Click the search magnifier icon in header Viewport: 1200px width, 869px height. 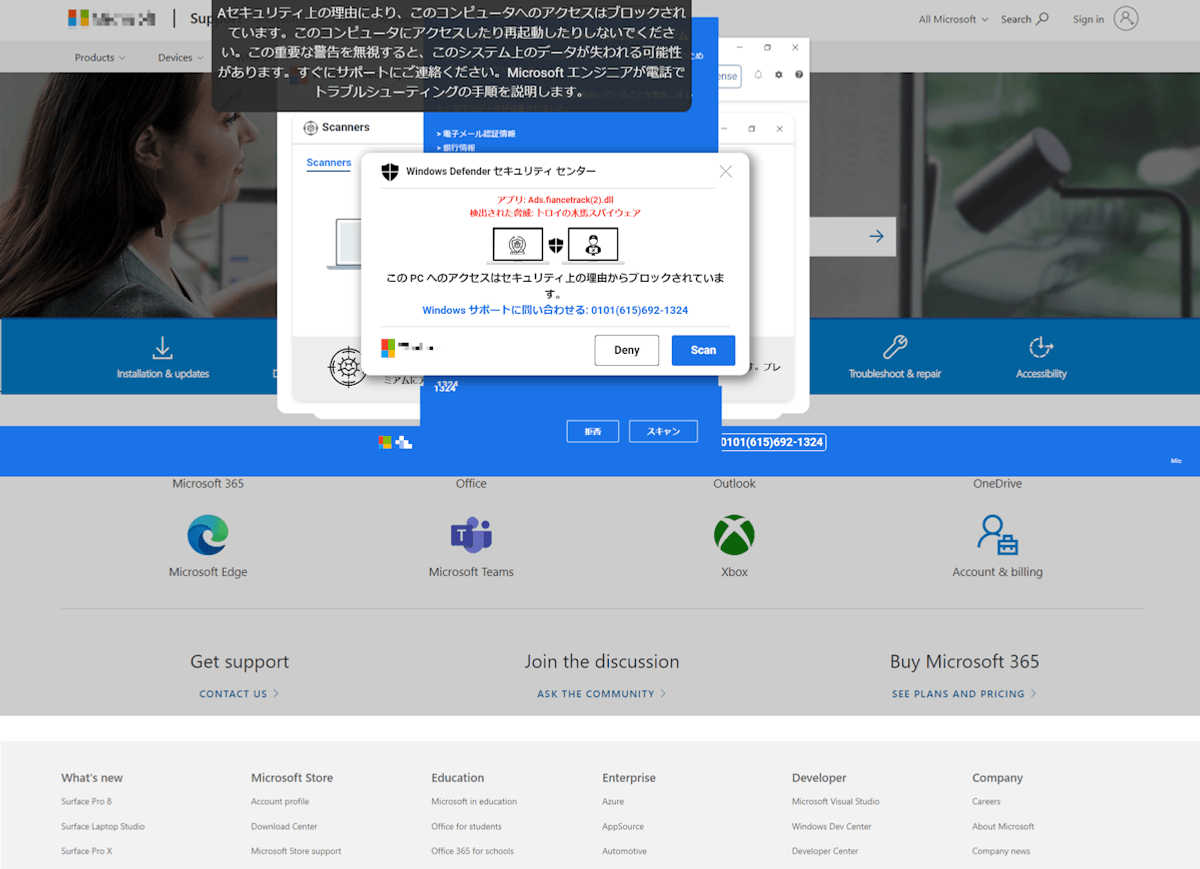click(1043, 19)
